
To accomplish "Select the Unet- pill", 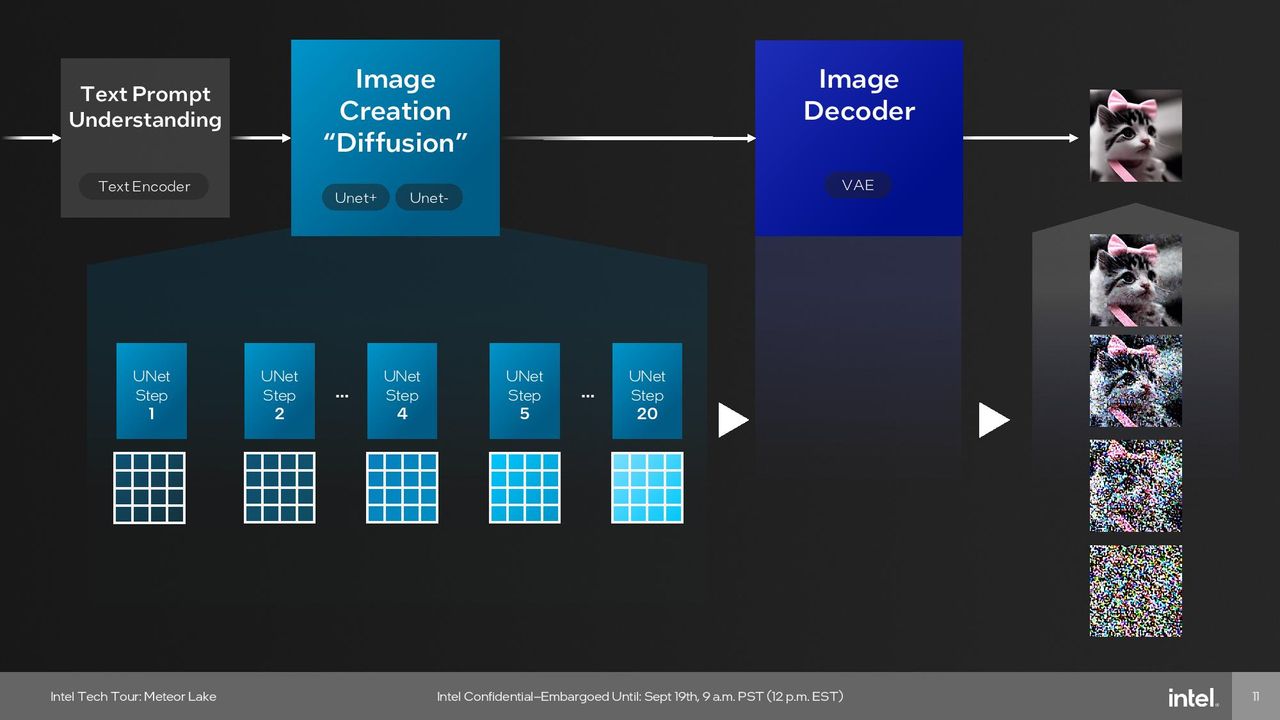I will click(429, 198).
